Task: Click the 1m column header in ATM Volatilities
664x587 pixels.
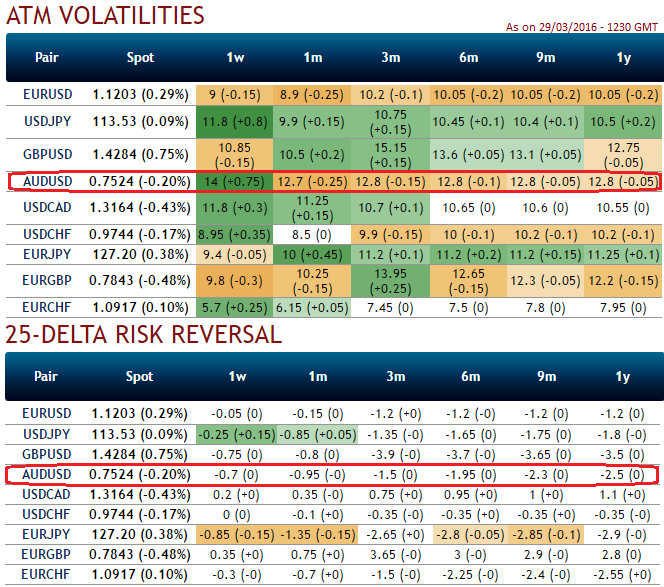Action: pos(313,57)
